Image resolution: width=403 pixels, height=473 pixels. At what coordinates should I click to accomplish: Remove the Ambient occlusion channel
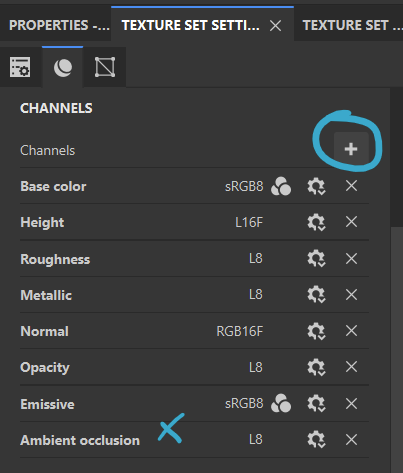(x=351, y=440)
